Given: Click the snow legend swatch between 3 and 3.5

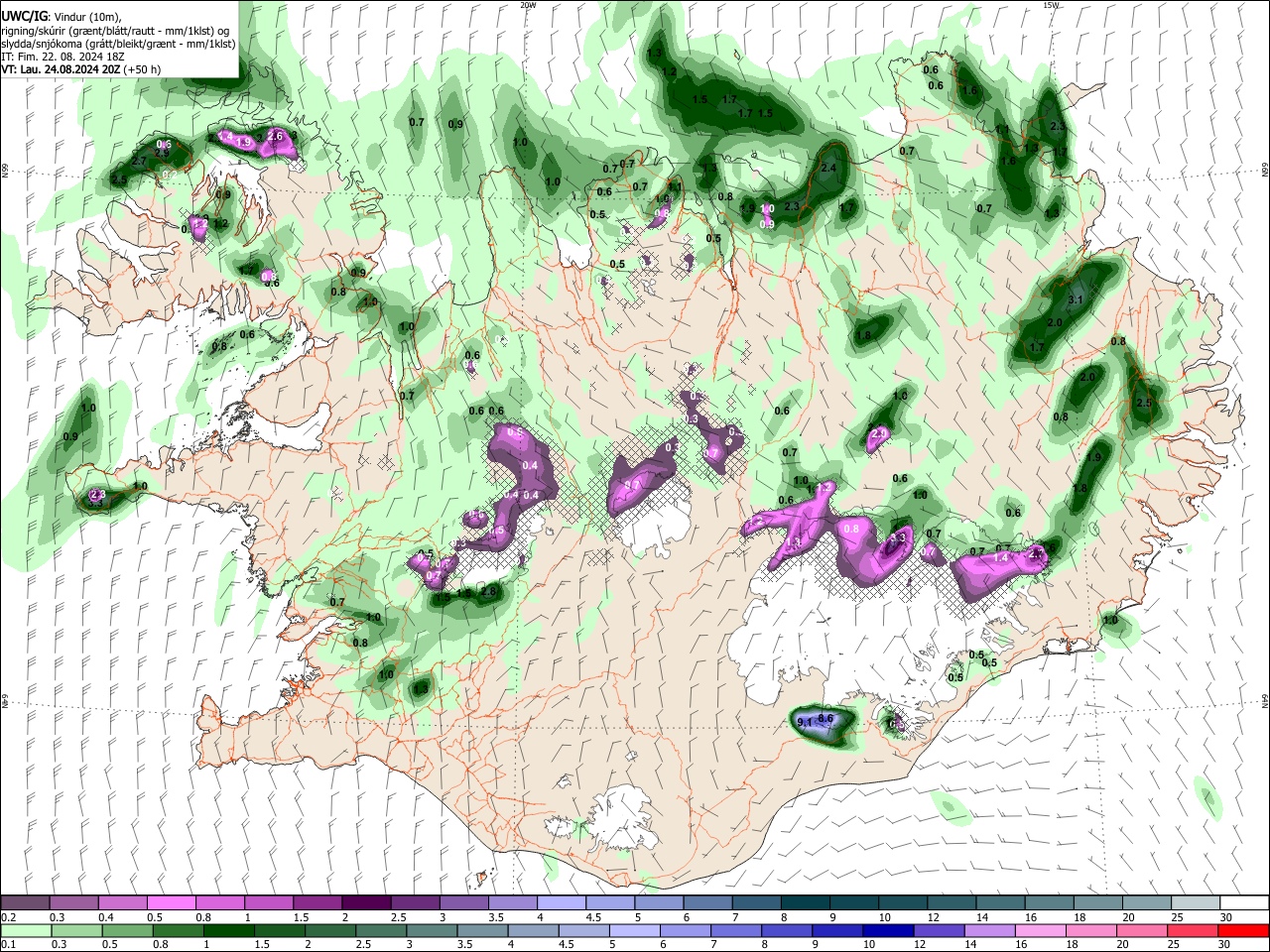Looking at the screenshot, I should pyautogui.click(x=463, y=902).
